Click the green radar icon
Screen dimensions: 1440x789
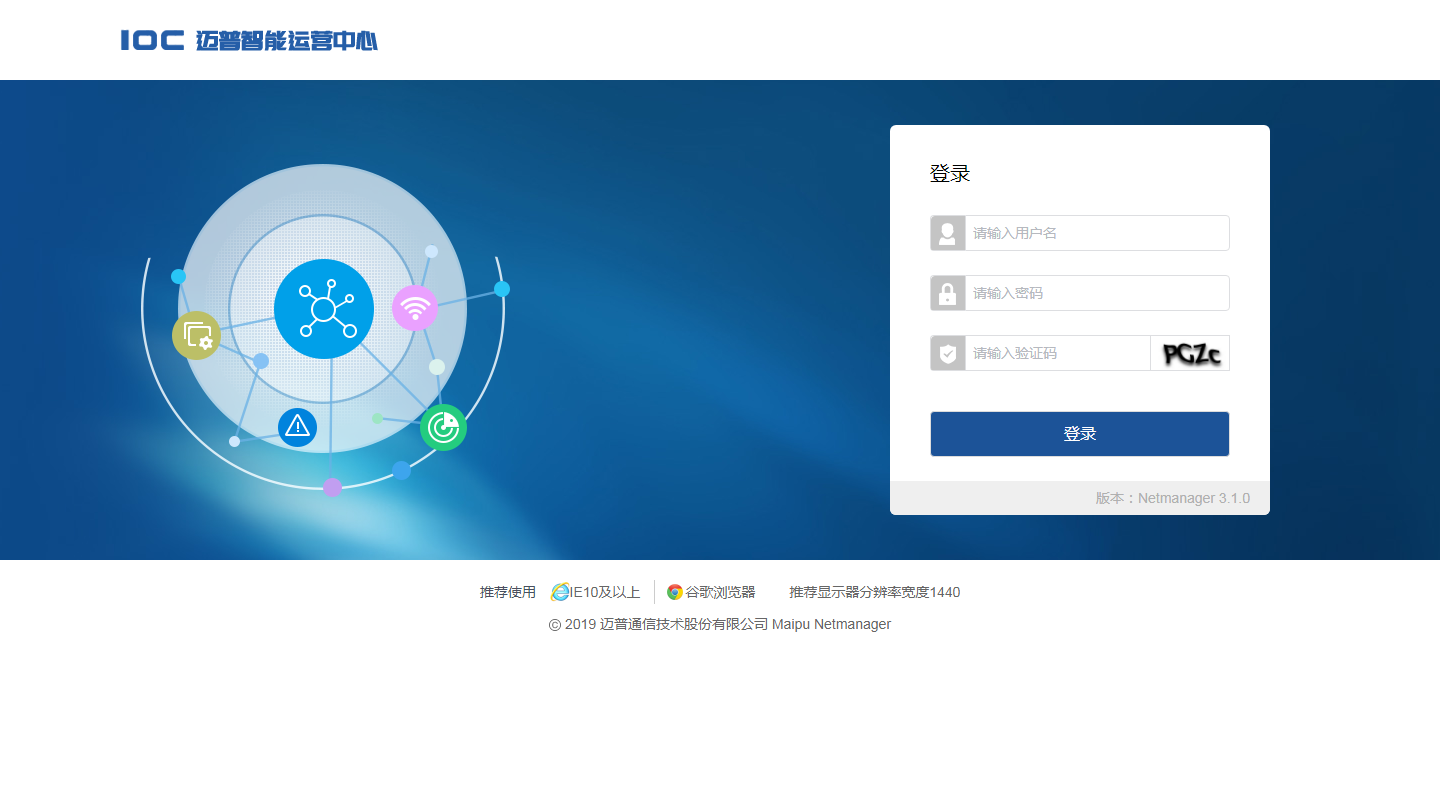tap(443, 427)
